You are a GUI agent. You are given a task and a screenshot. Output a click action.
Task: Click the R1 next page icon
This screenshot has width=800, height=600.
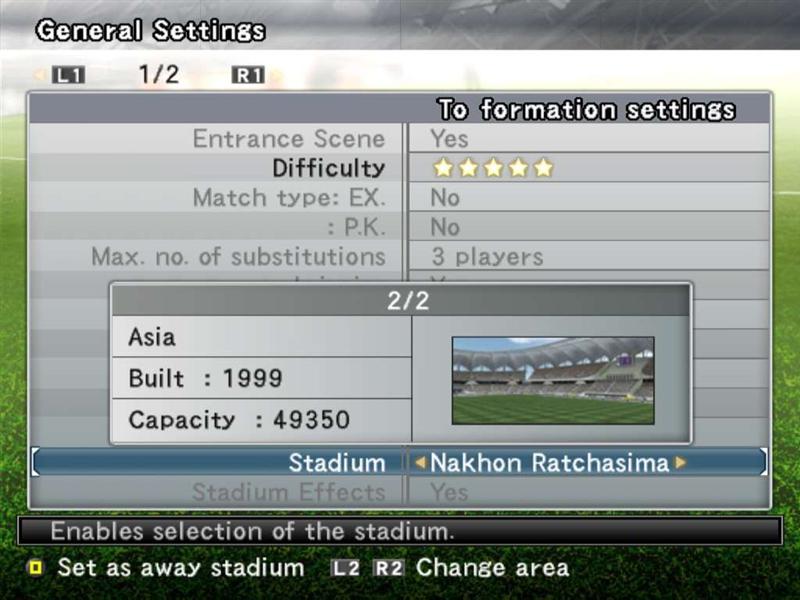tap(248, 76)
